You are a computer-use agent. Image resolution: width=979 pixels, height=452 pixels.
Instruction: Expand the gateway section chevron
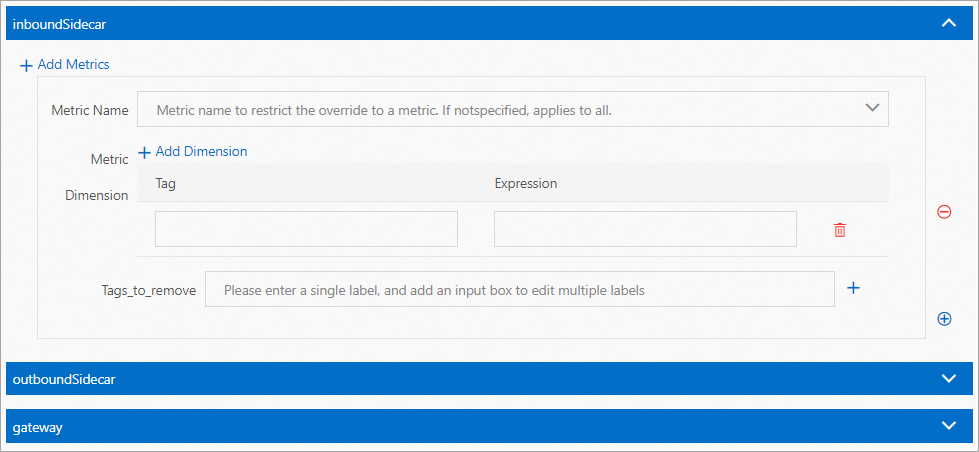[949, 426]
